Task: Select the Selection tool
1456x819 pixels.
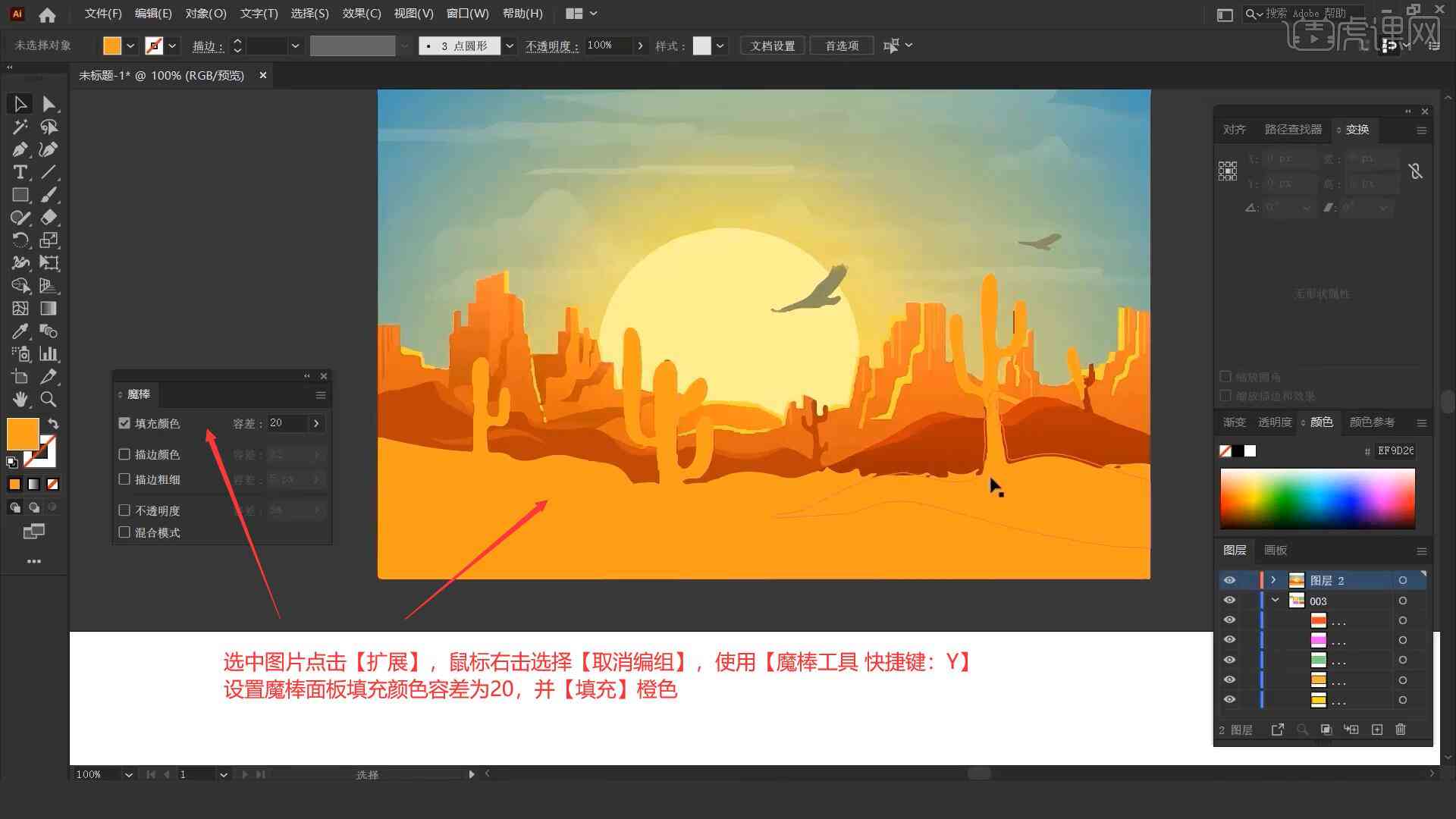Action: click(18, 102)
